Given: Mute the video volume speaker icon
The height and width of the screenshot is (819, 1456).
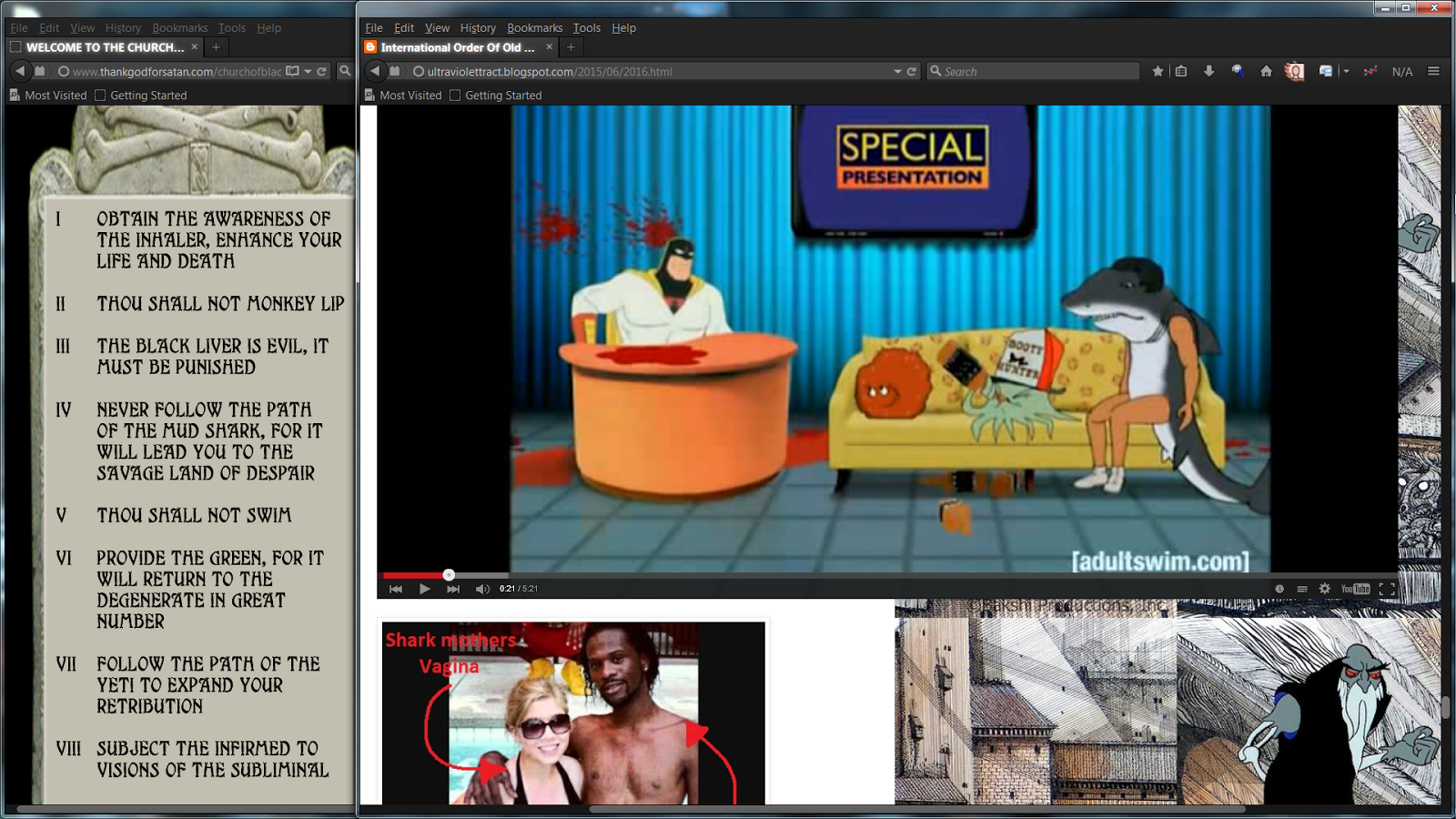Looking at the screenshot, I should pyautogui.click(x=482, y=589).
